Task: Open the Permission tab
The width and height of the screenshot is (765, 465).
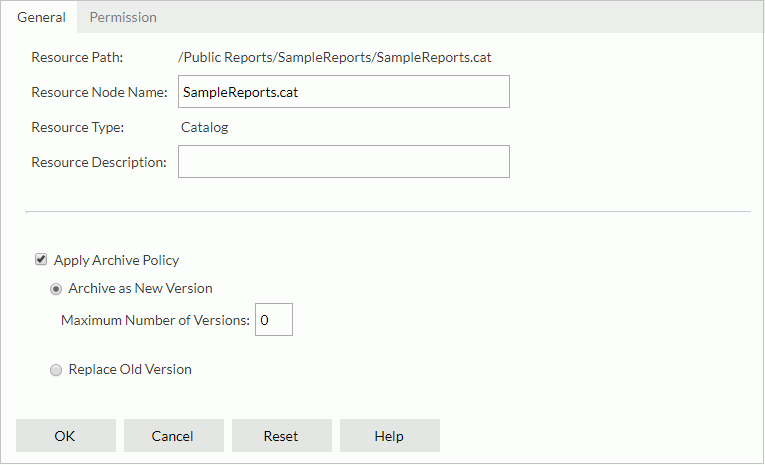Action: pyautogui.click(x=123, y=17)
